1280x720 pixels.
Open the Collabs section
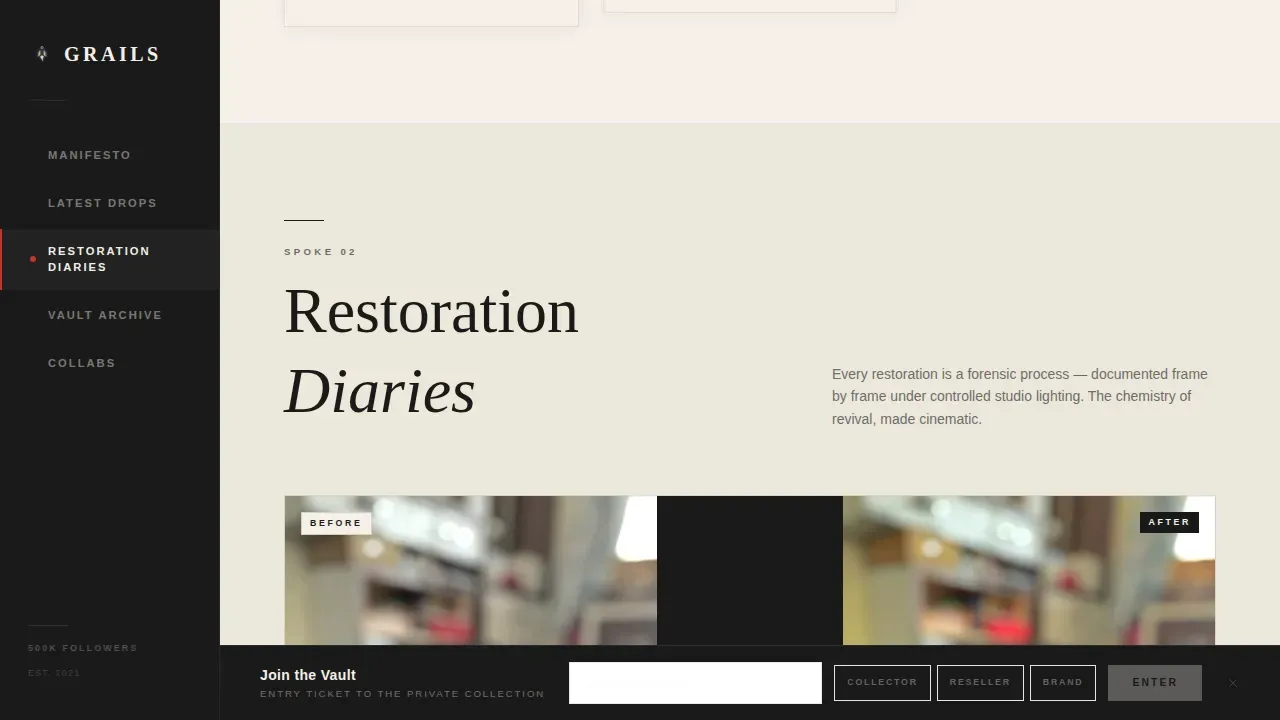[x=82, y=363]
